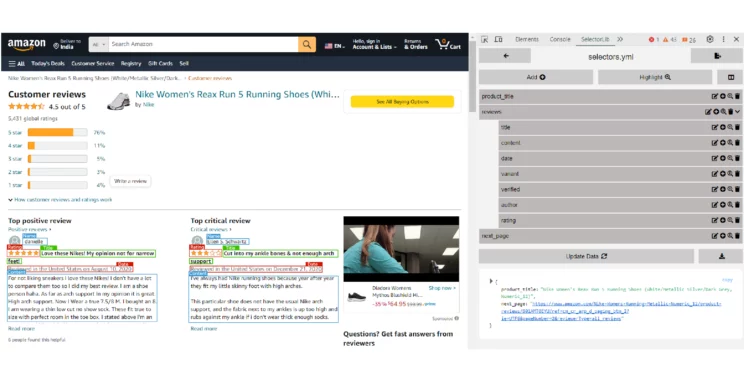Click Read more under the positive review
The image size is (744, 378).
click(x=21, y=329)
